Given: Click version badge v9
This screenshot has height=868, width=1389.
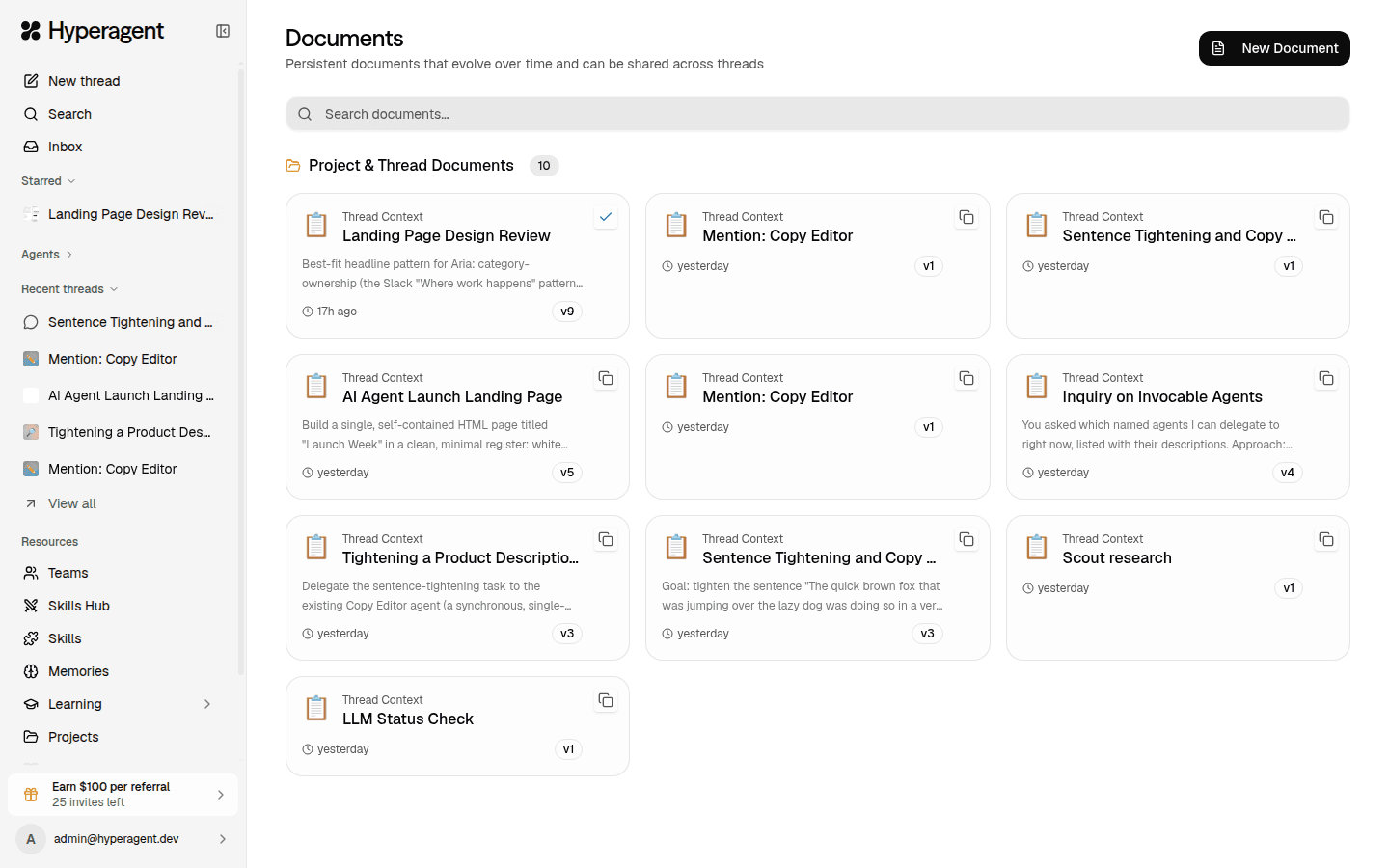Looking at the screenshot, I should point(567,312).
